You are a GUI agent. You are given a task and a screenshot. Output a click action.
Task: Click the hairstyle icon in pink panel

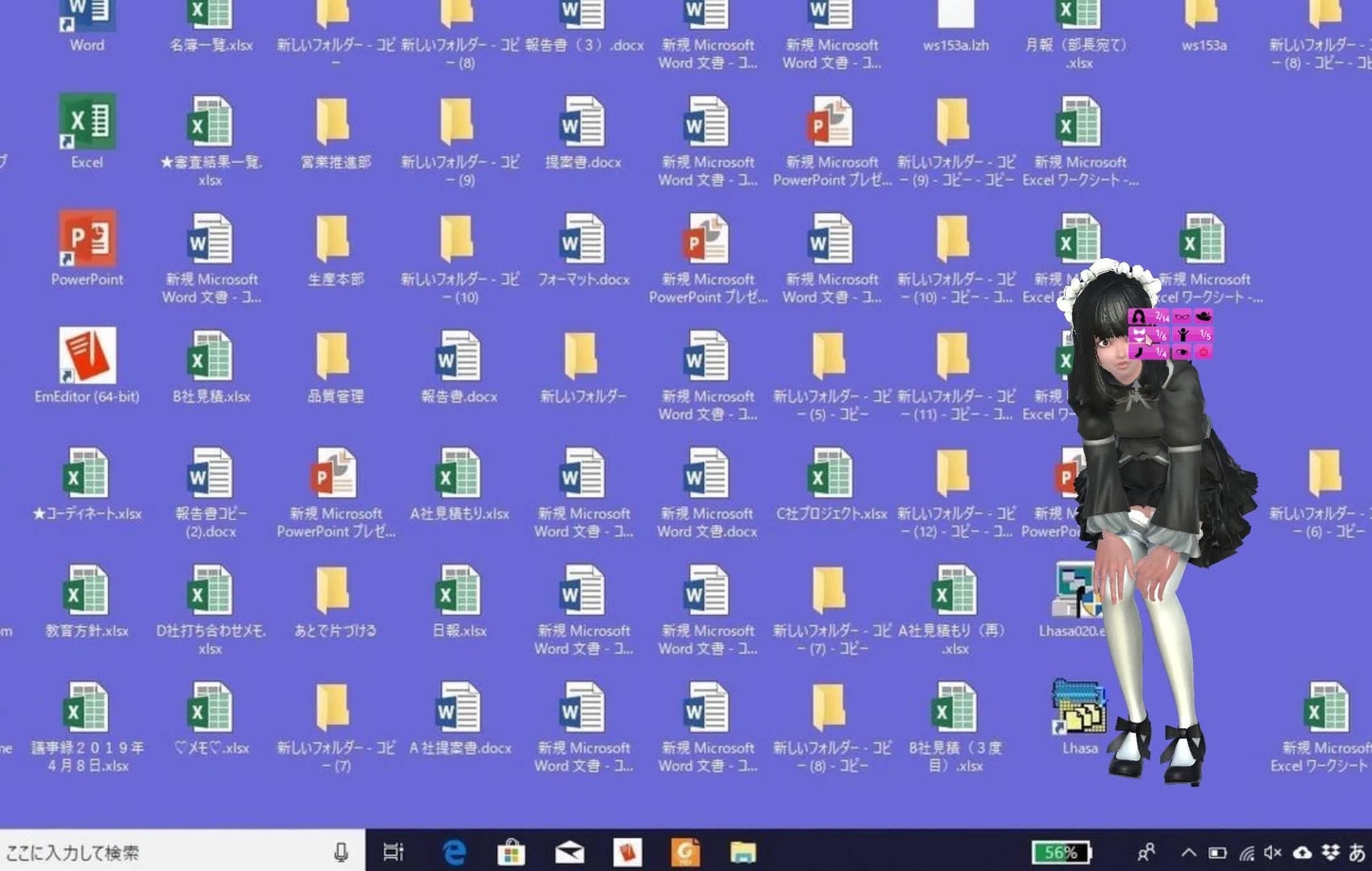pos(1137,317)
